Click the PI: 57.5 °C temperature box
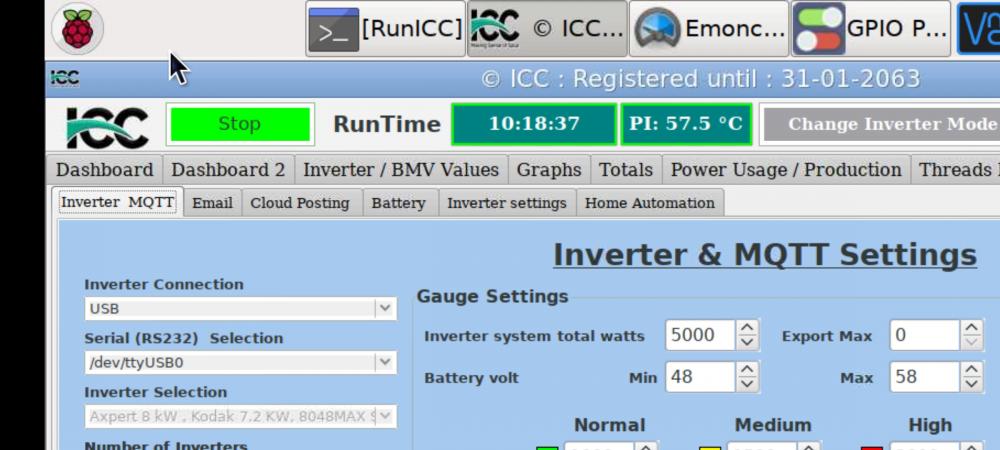This screenshot has height=450, width=1000. coord(686,124)
